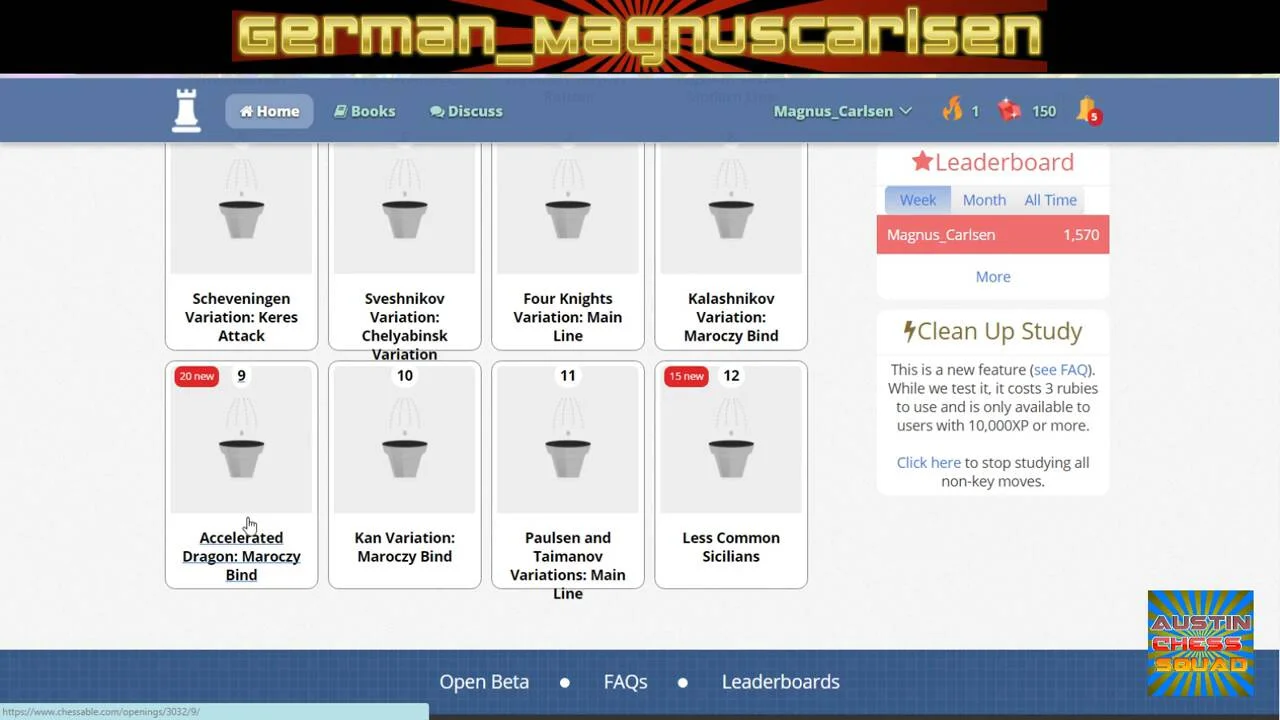The height and width of the screenshot is (720, 1280).
Task: Click the ruby count 150
Action: click(1044, 111)
